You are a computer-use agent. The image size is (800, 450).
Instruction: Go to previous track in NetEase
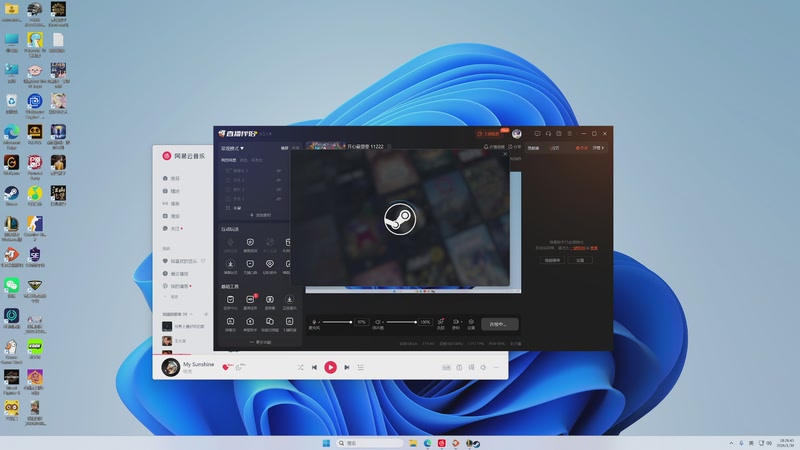pos(314,367)
